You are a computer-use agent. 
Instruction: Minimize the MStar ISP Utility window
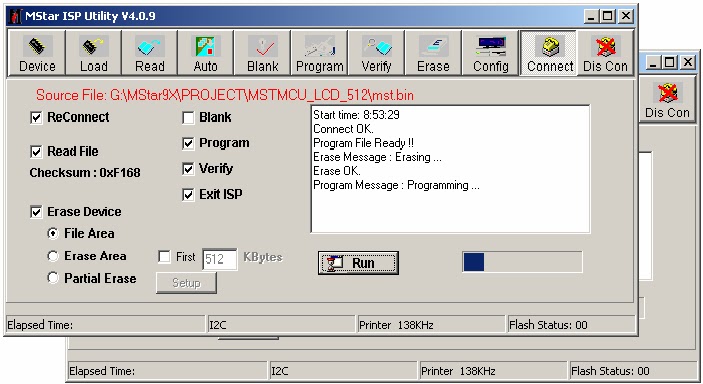pyautogui.click(x=591, y=17)
